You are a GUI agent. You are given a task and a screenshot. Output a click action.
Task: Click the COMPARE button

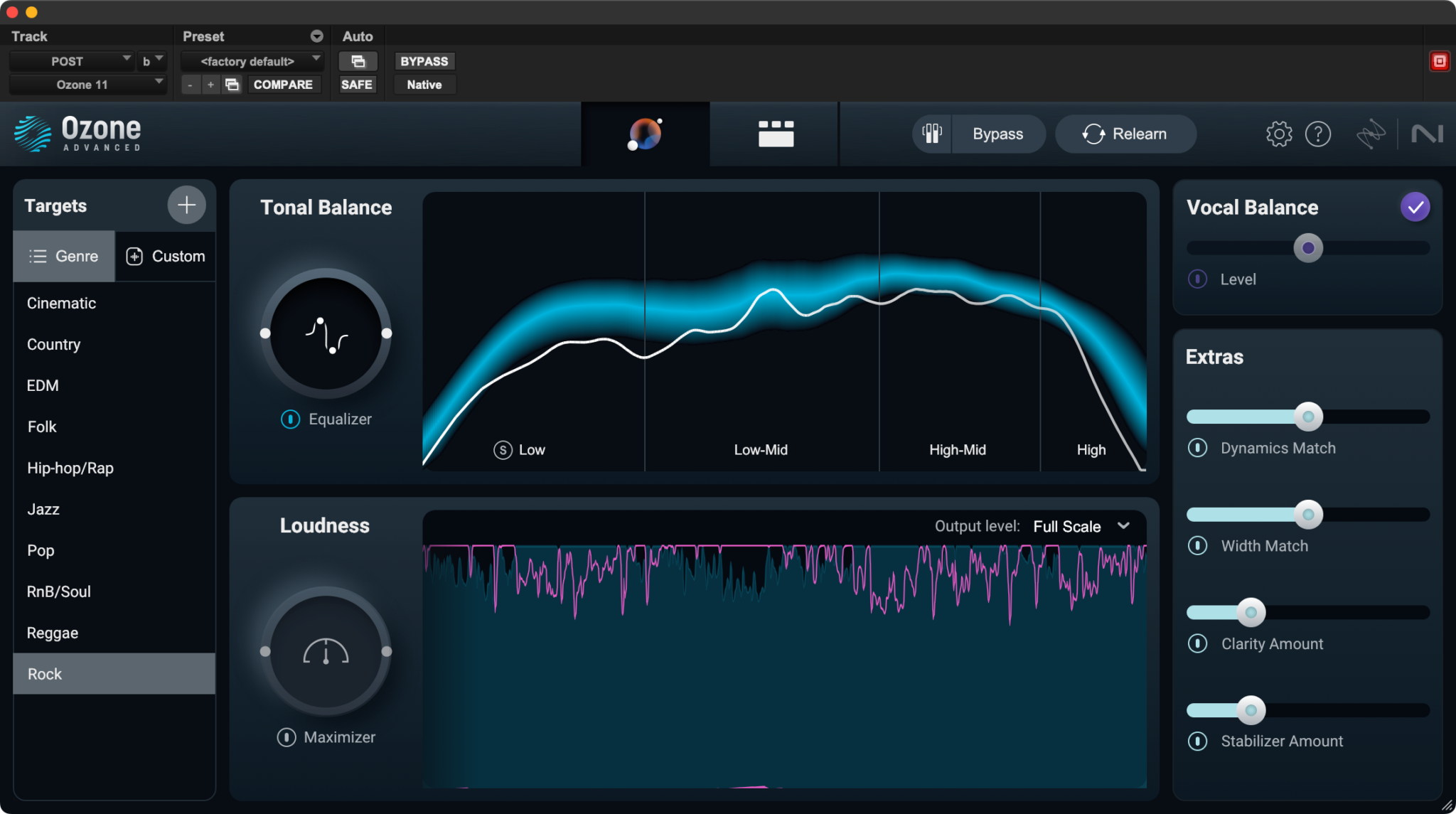(284, 84)
